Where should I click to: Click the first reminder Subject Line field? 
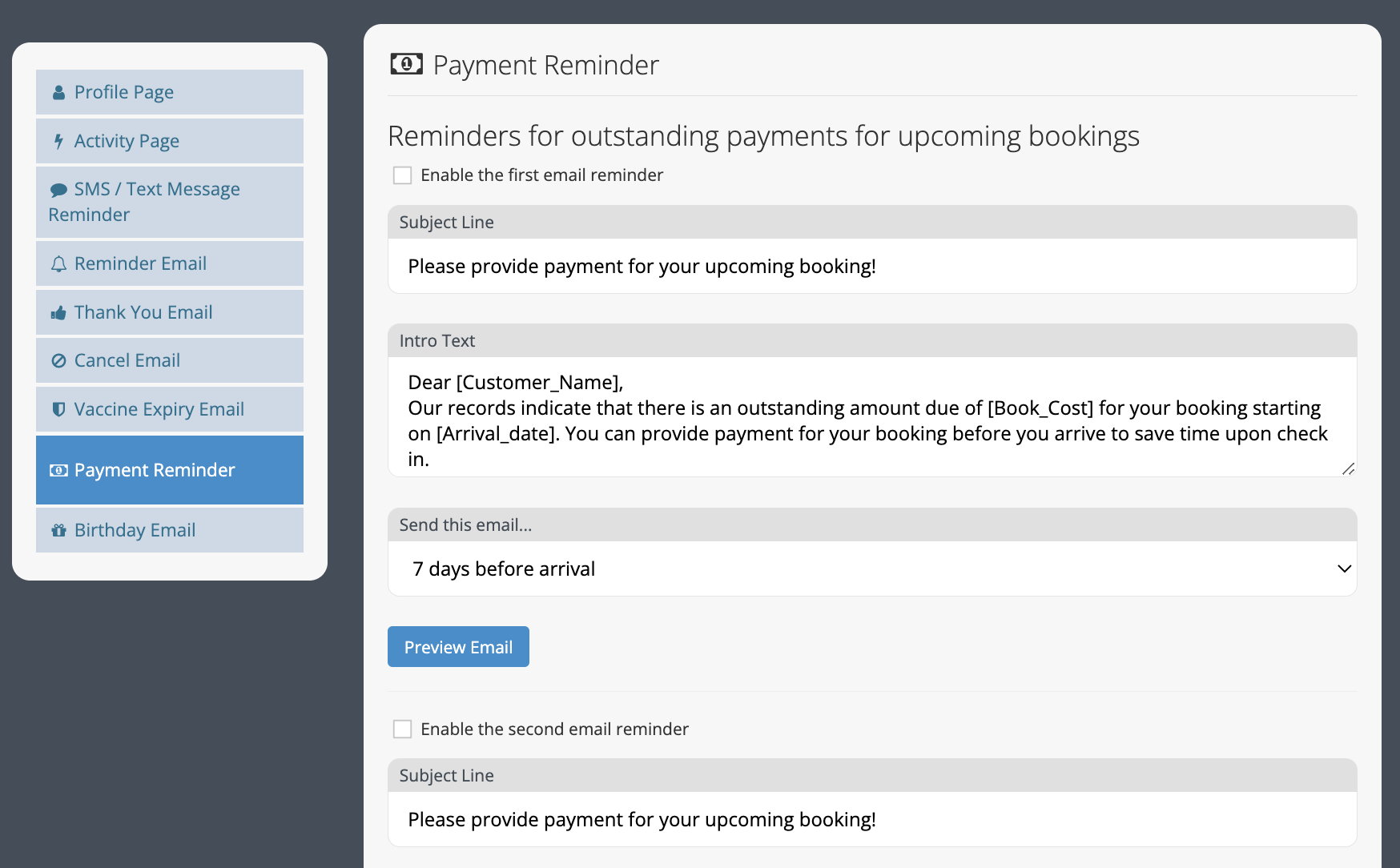tap(872, 266)
